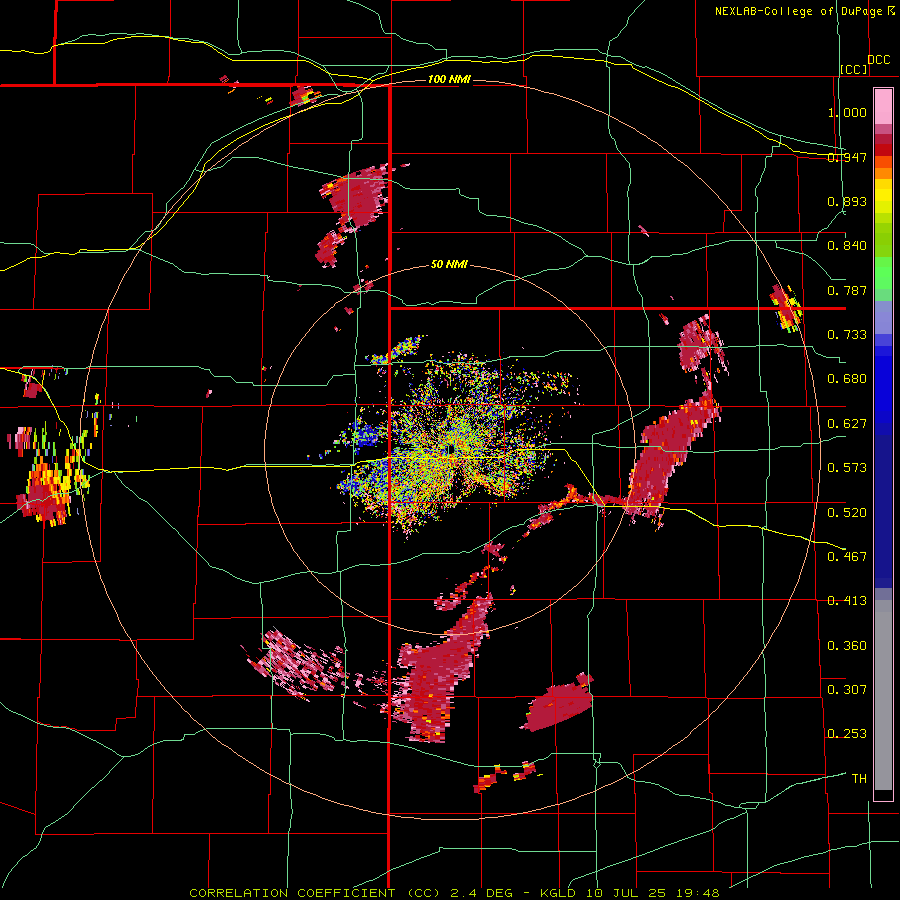This screenshot has width=900, height=900.
Task: Pick the light pink top segment of color bar
Action: [883, 106]
